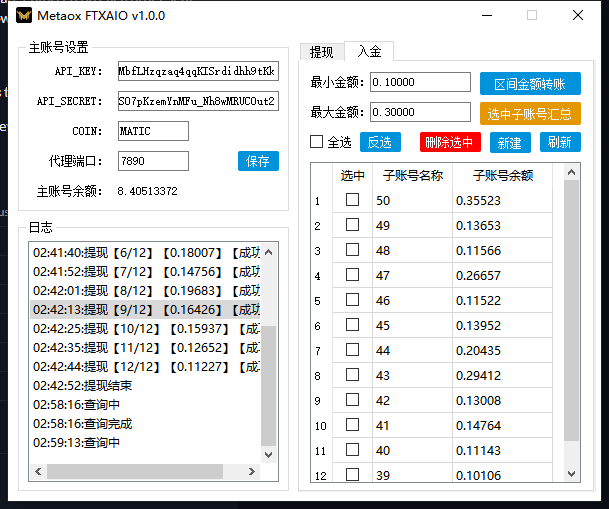Check the box for sub-account 47
This screenshot has width=609, height=509.
pyautogui.click(x=352, y=275)
